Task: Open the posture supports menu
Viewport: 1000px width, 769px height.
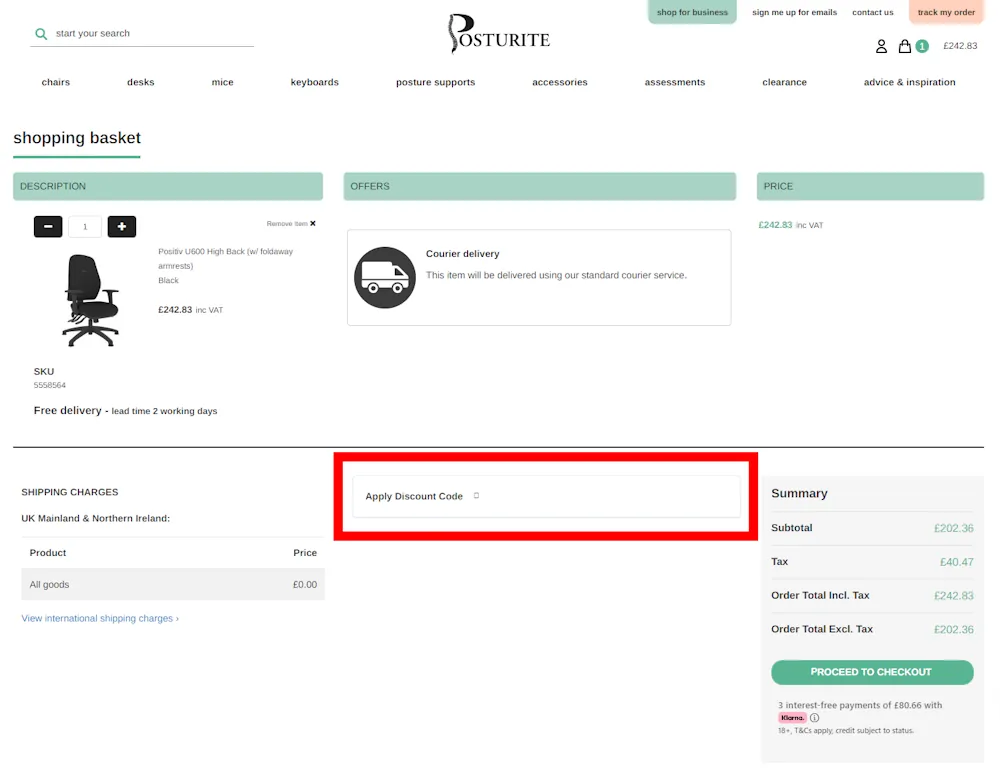Action: [436, 82]
